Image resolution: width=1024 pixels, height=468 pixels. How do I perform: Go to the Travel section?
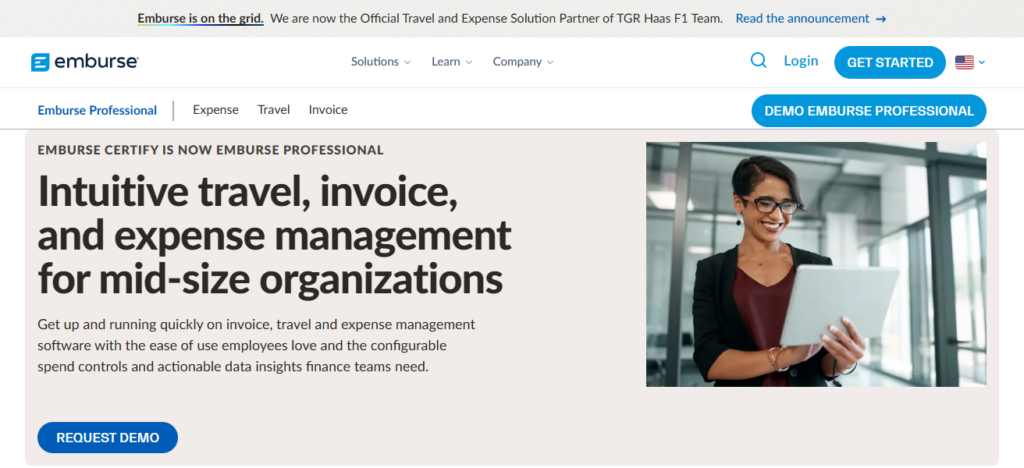coord(274,110)
